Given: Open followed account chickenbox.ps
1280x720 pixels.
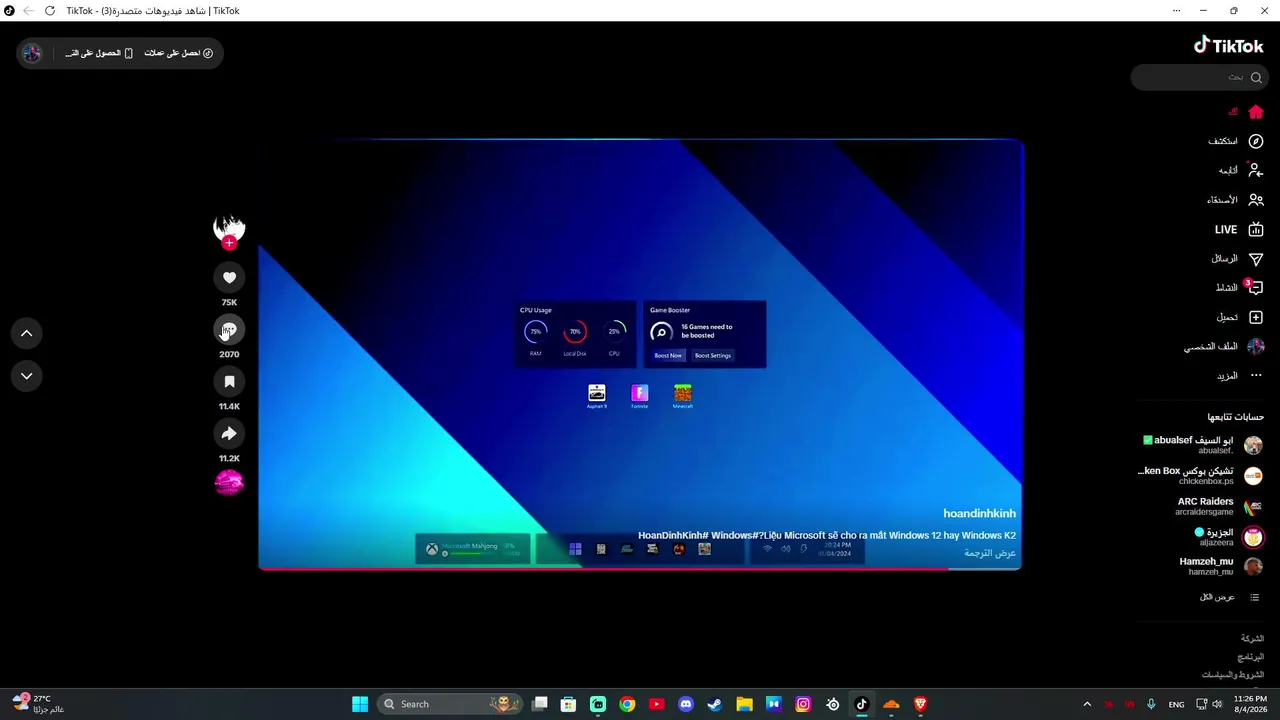Looking at the screenshot, I should [x=1201, y=476].
